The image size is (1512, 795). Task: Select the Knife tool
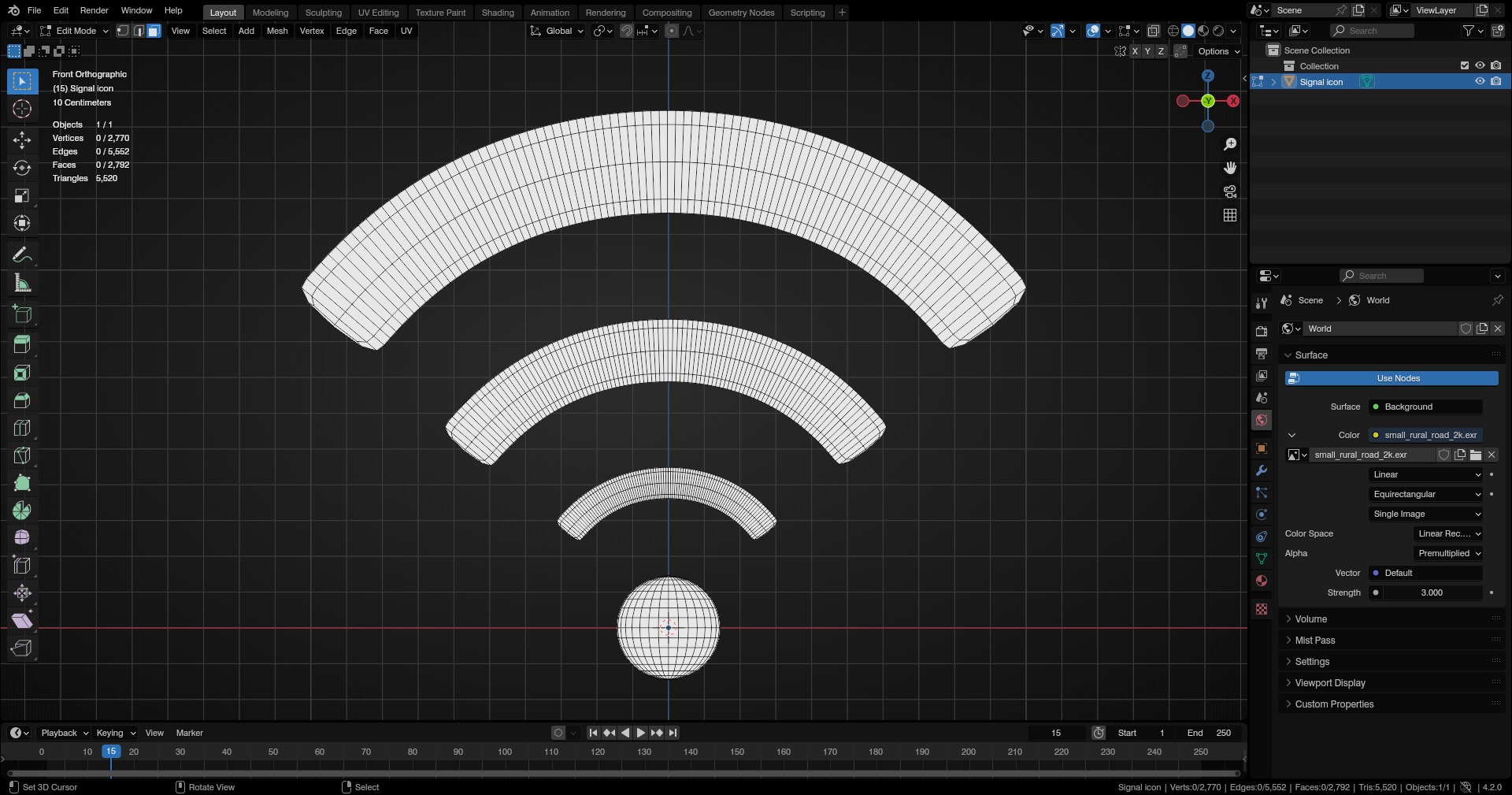[22, 455]
